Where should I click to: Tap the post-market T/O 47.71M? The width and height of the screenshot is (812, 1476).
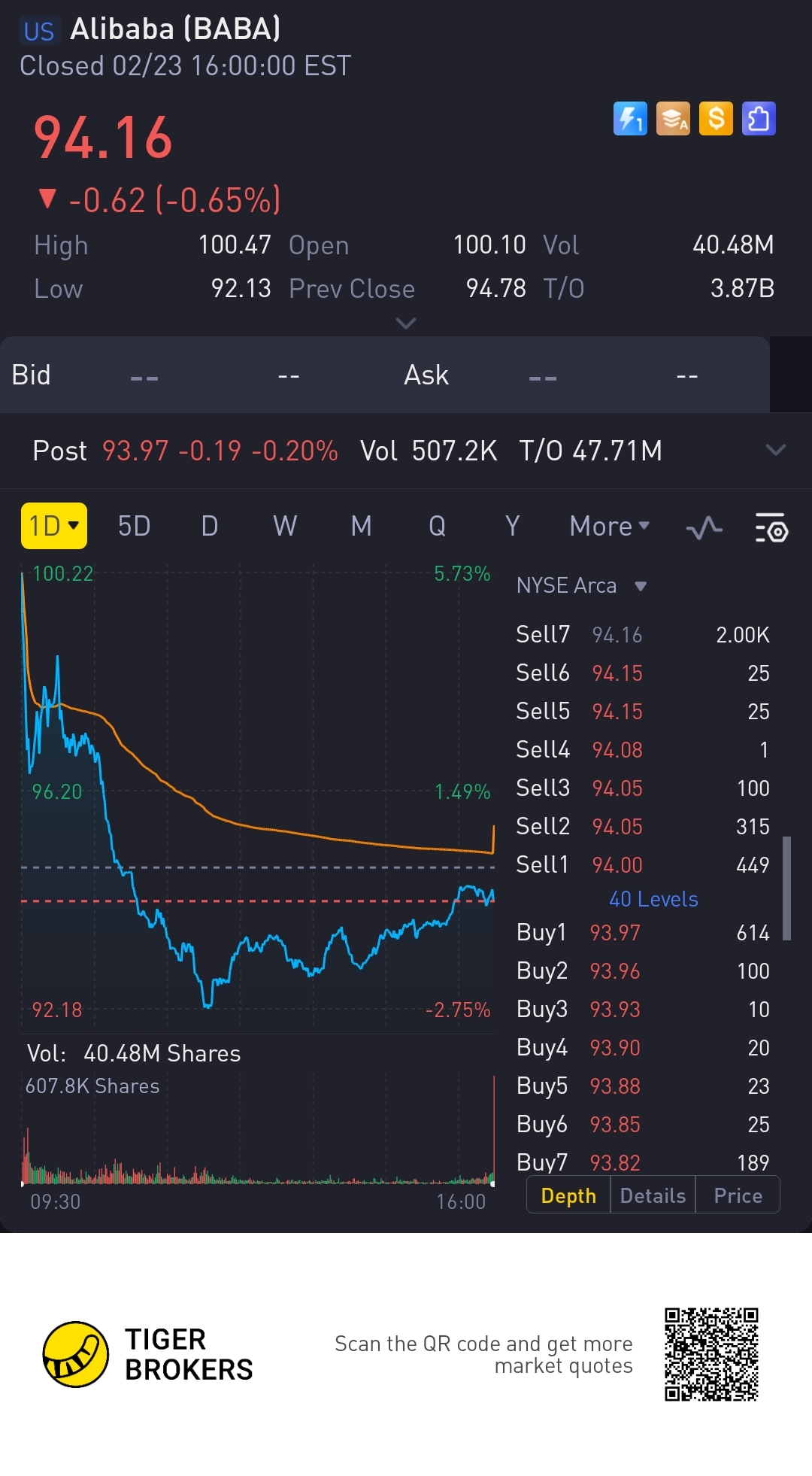591,451
